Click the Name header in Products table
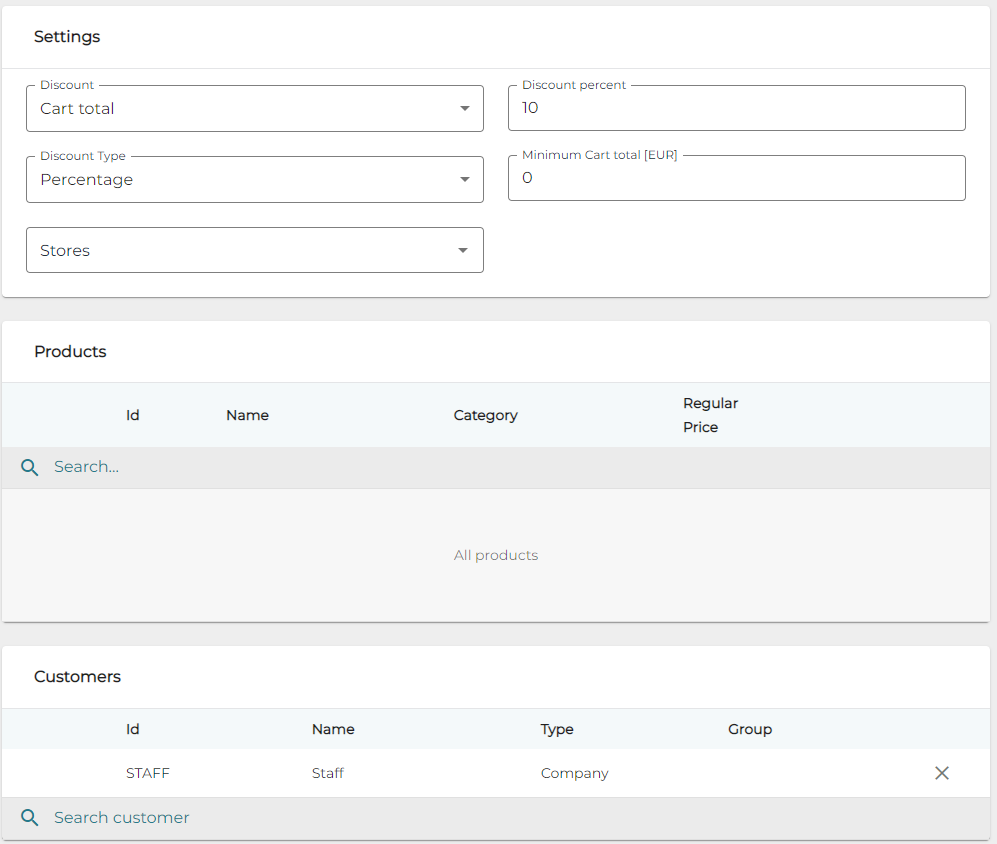 pos(247,415)
